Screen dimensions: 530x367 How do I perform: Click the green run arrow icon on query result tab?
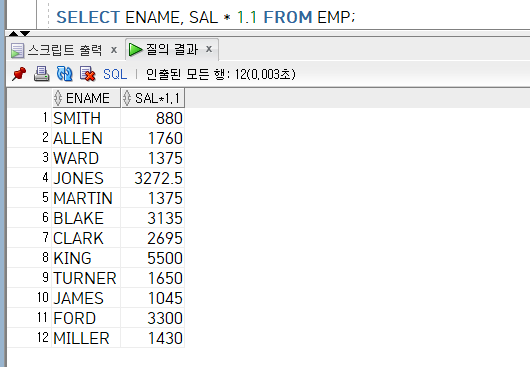(x=136, y=50)
